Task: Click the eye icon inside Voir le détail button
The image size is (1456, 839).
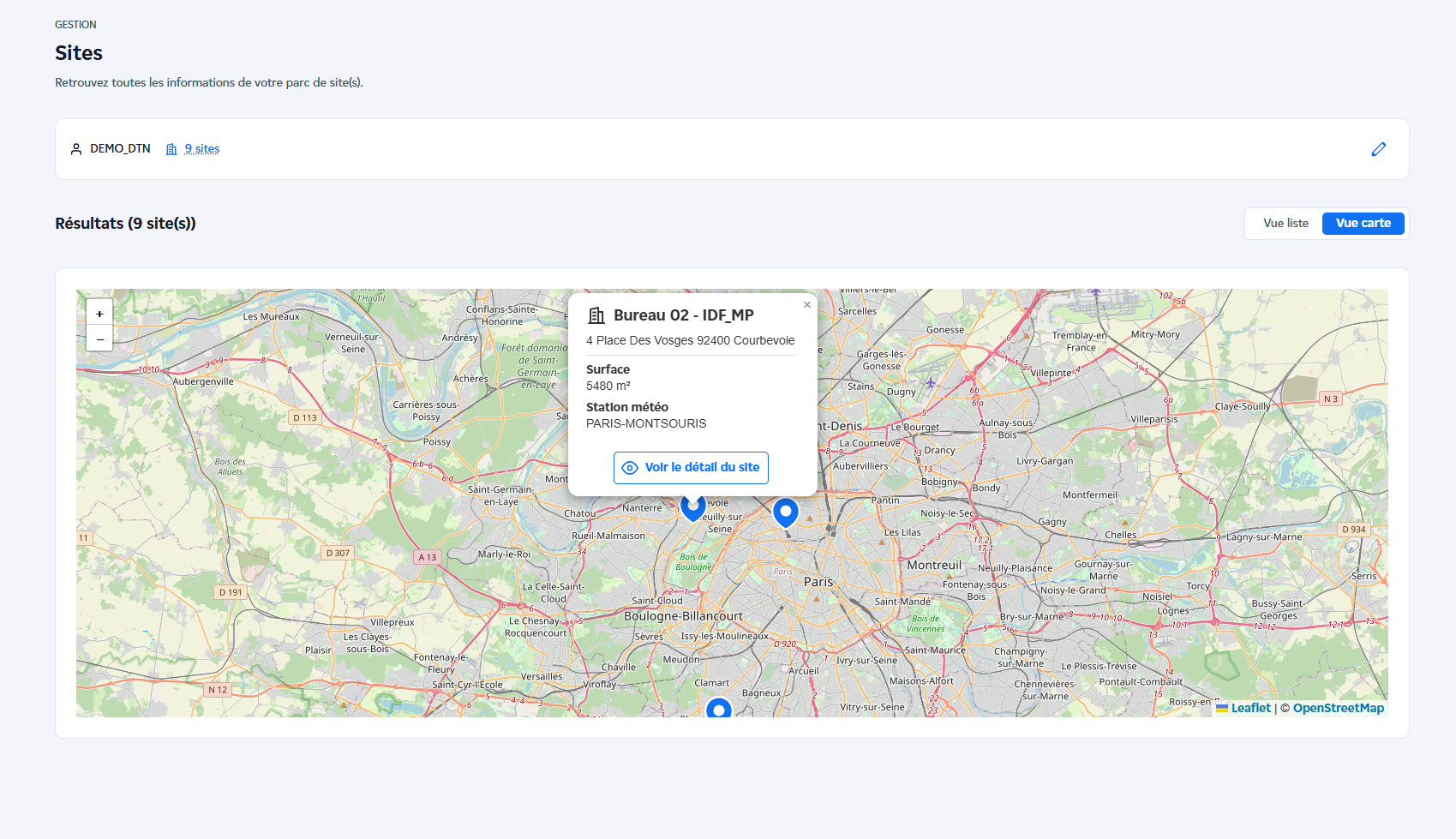Action: coord(631,468)
